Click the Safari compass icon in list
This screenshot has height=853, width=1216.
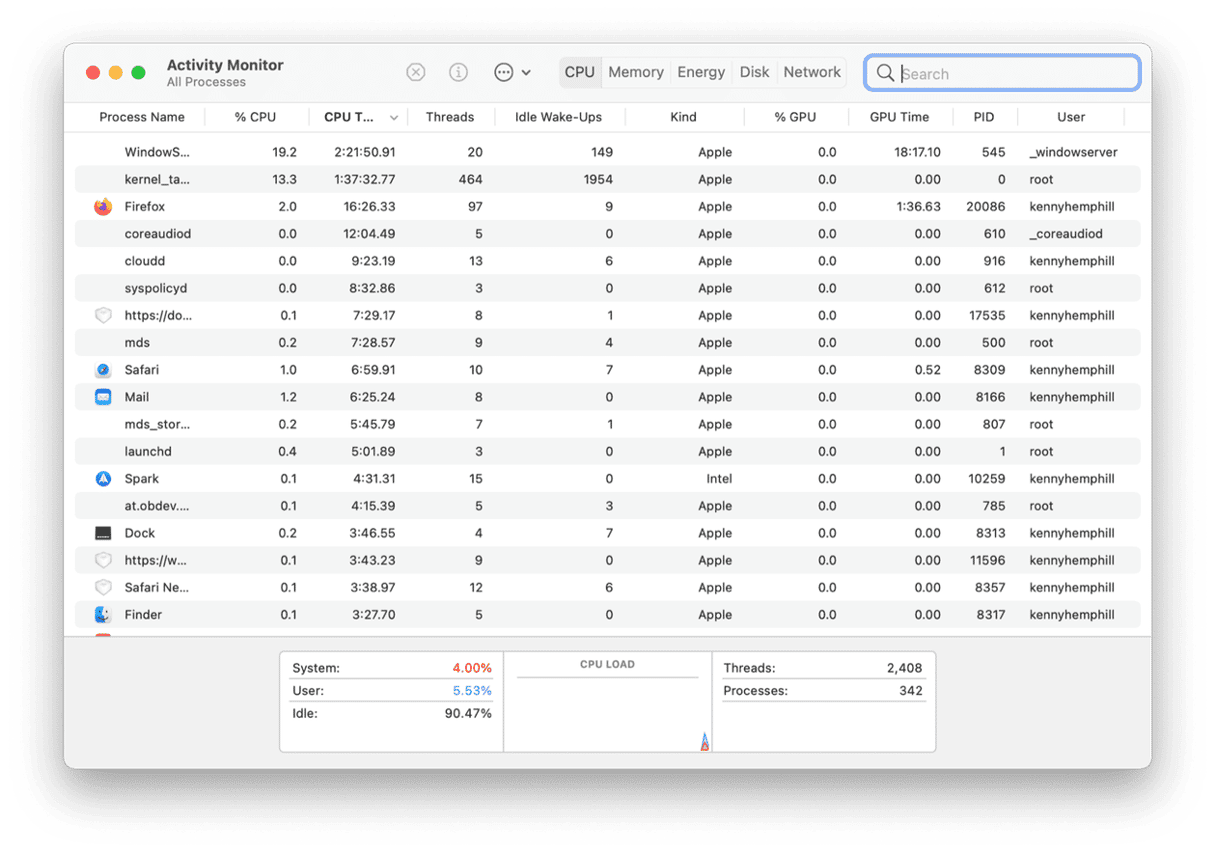[x=103, y=370]
